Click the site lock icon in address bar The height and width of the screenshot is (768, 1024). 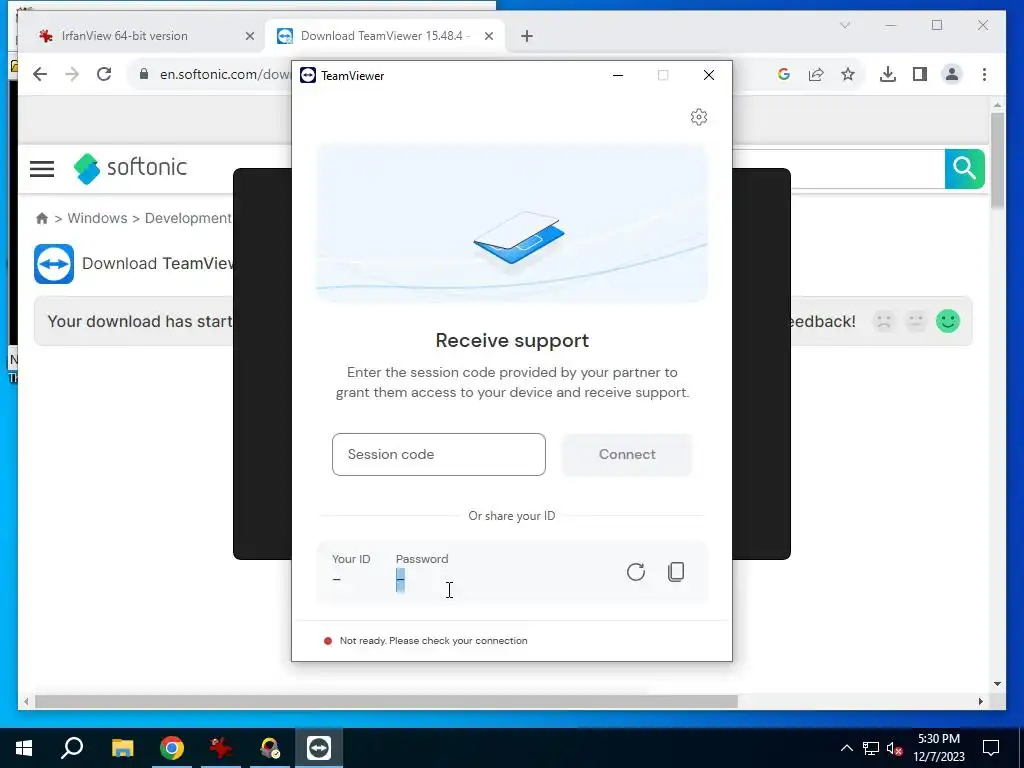(x=144, y=74)
